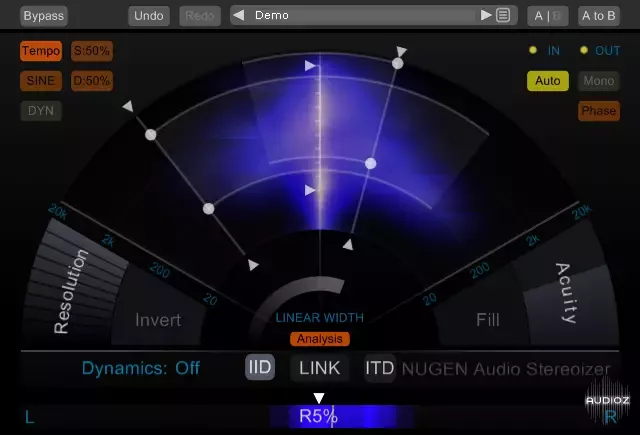Viewport: 640px width, 435px height.
Task: Click the S:50% value box
Action: click(91, 51)
